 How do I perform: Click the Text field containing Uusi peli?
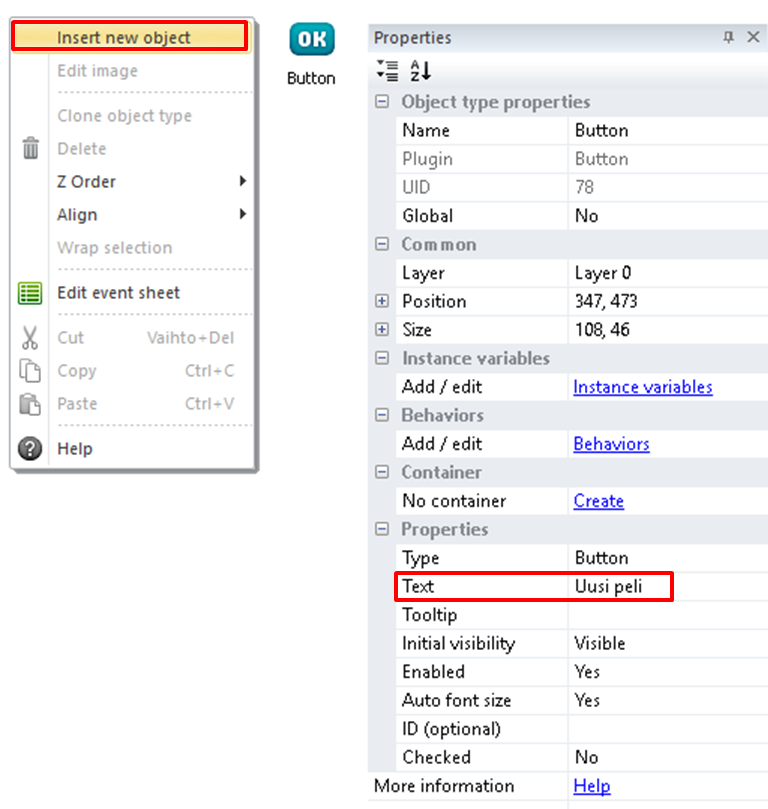tap(618, 587)
